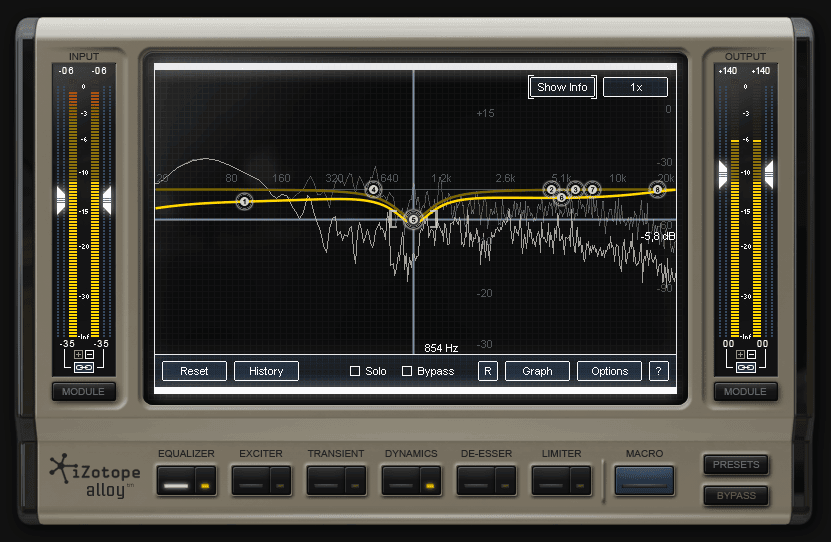Click the Reset button
Viewport: 831px width, 542px height.
(x=194, y=371)
